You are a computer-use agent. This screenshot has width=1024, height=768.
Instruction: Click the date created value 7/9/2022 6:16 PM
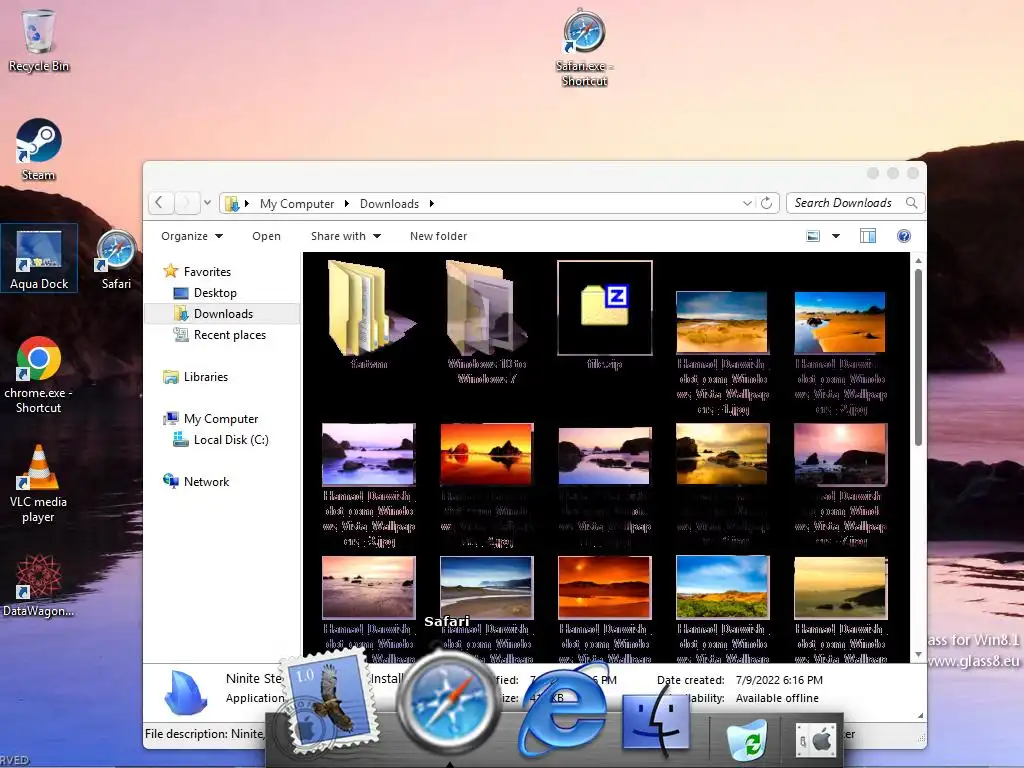click(x=779, y=680)
